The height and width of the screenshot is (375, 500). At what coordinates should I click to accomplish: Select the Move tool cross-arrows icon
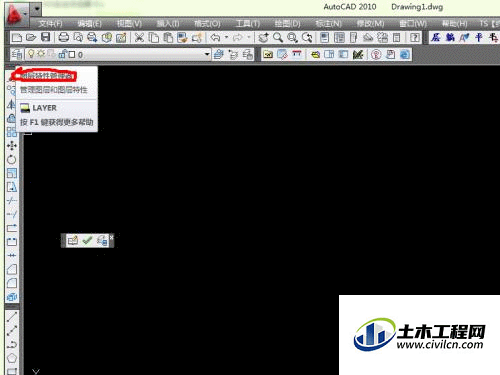coord(12,145)
